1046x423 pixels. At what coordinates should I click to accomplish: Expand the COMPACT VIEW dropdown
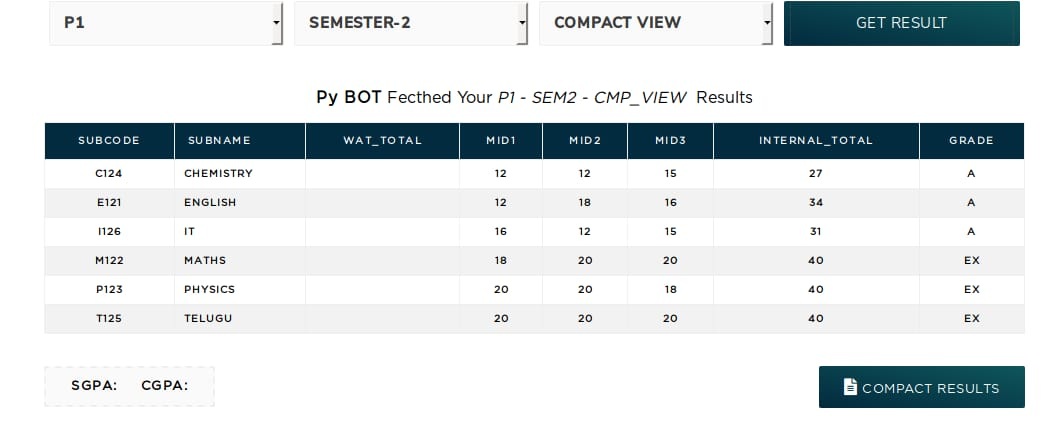[656, 23]
